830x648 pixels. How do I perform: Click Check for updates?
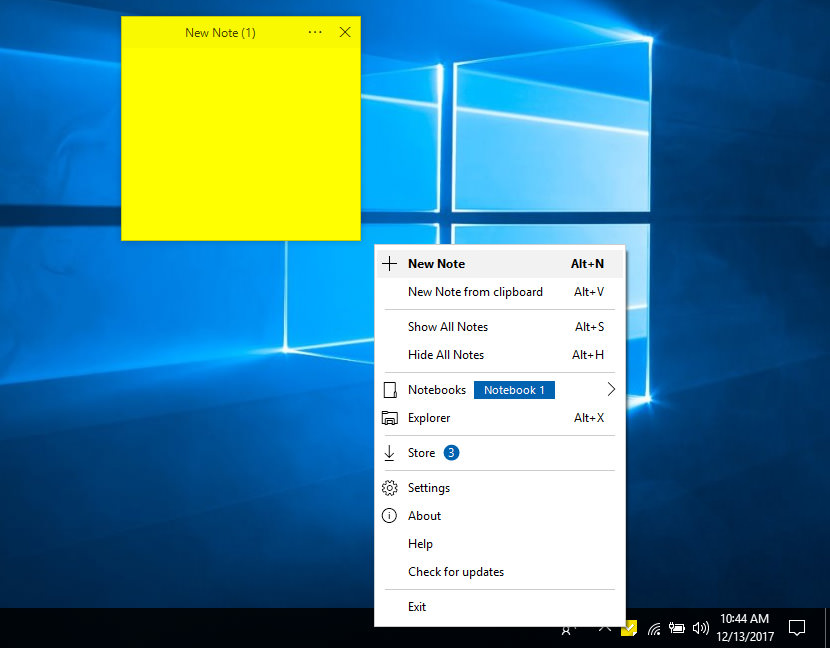point(455,572)
